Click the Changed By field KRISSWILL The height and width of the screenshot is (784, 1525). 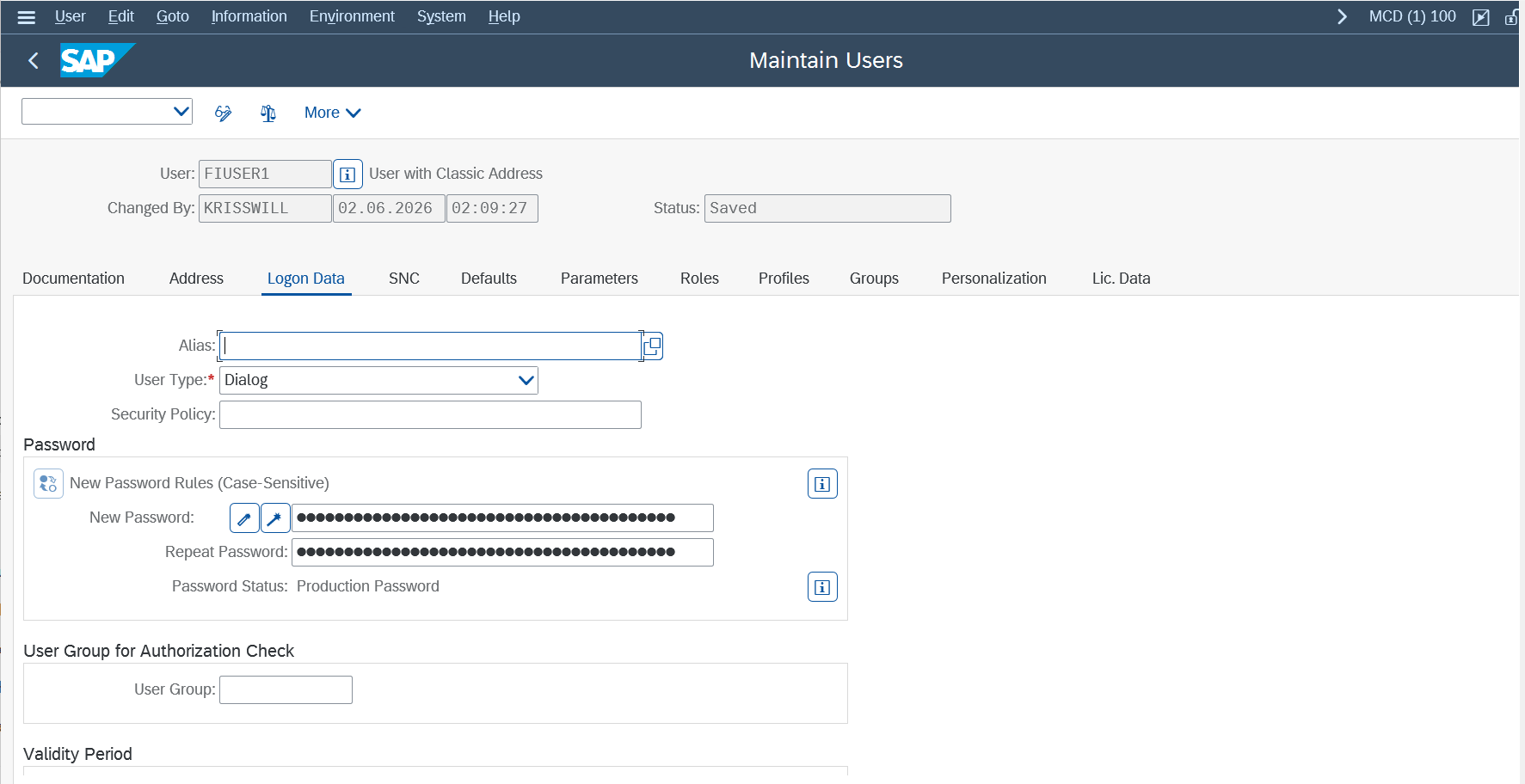tap(266, 209)
